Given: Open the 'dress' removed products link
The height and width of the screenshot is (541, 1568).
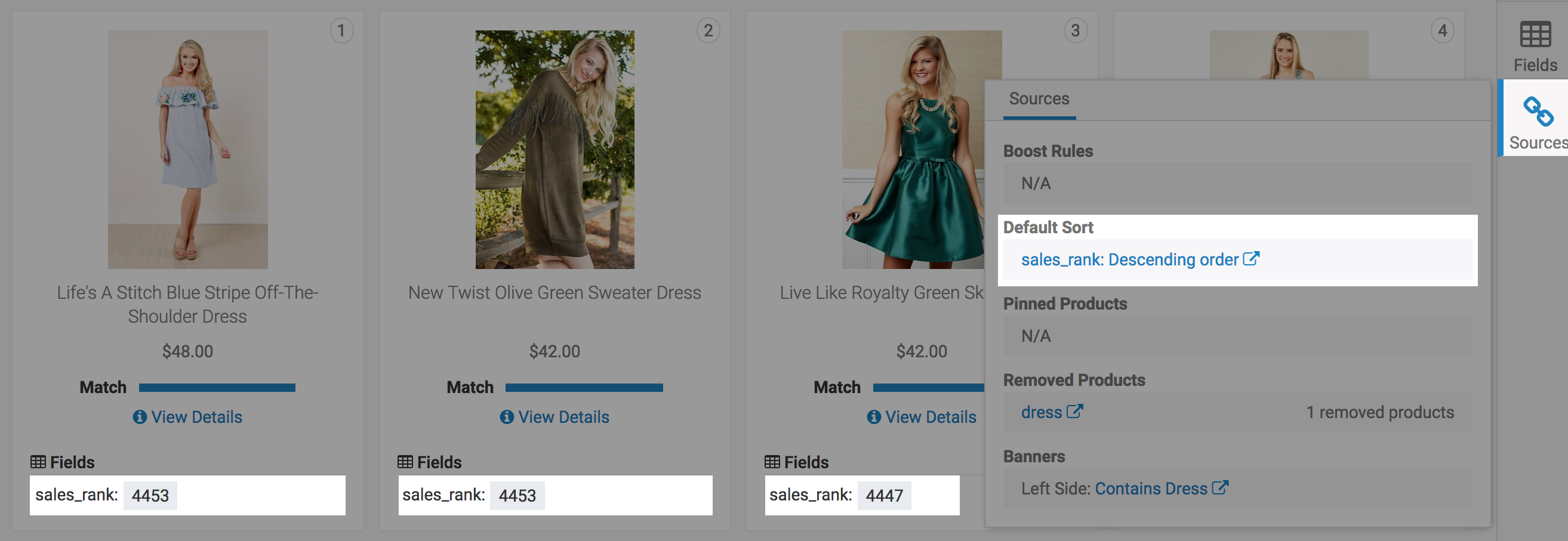Looking at the screenshot, I should coord(1041,413).
